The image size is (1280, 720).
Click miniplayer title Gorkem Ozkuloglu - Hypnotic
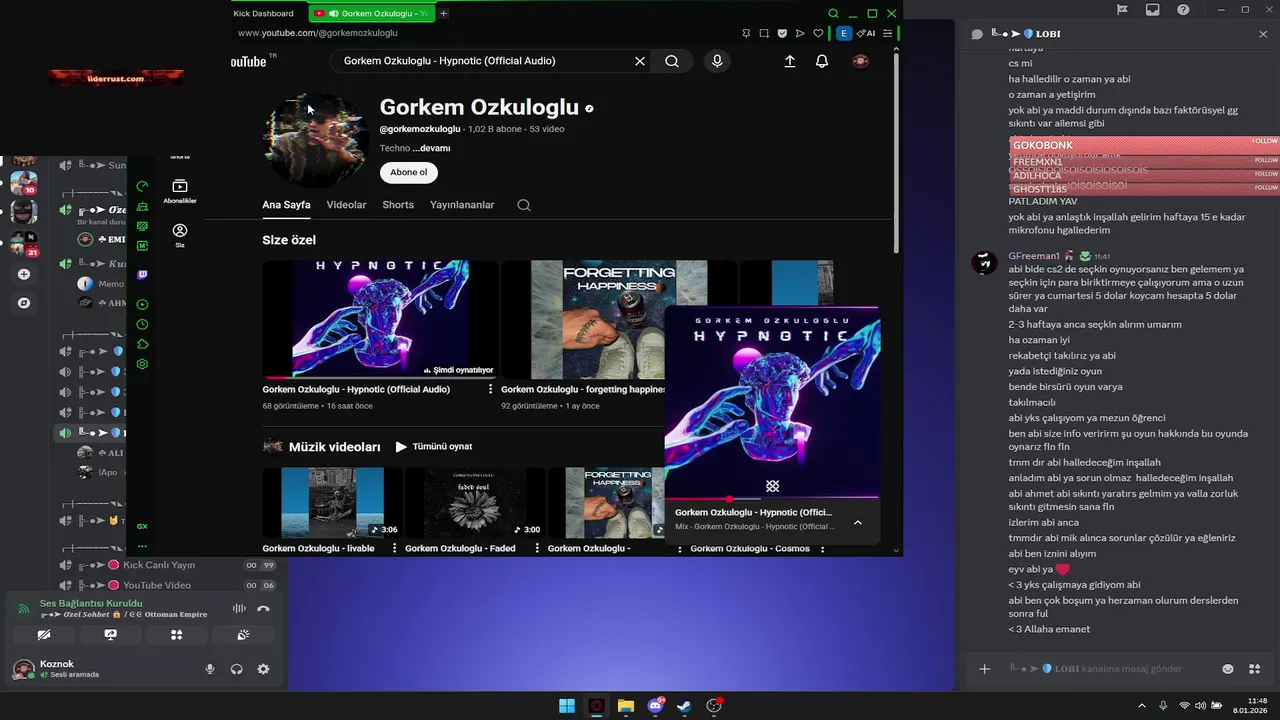pyautogui.click(x=753, y=512)
